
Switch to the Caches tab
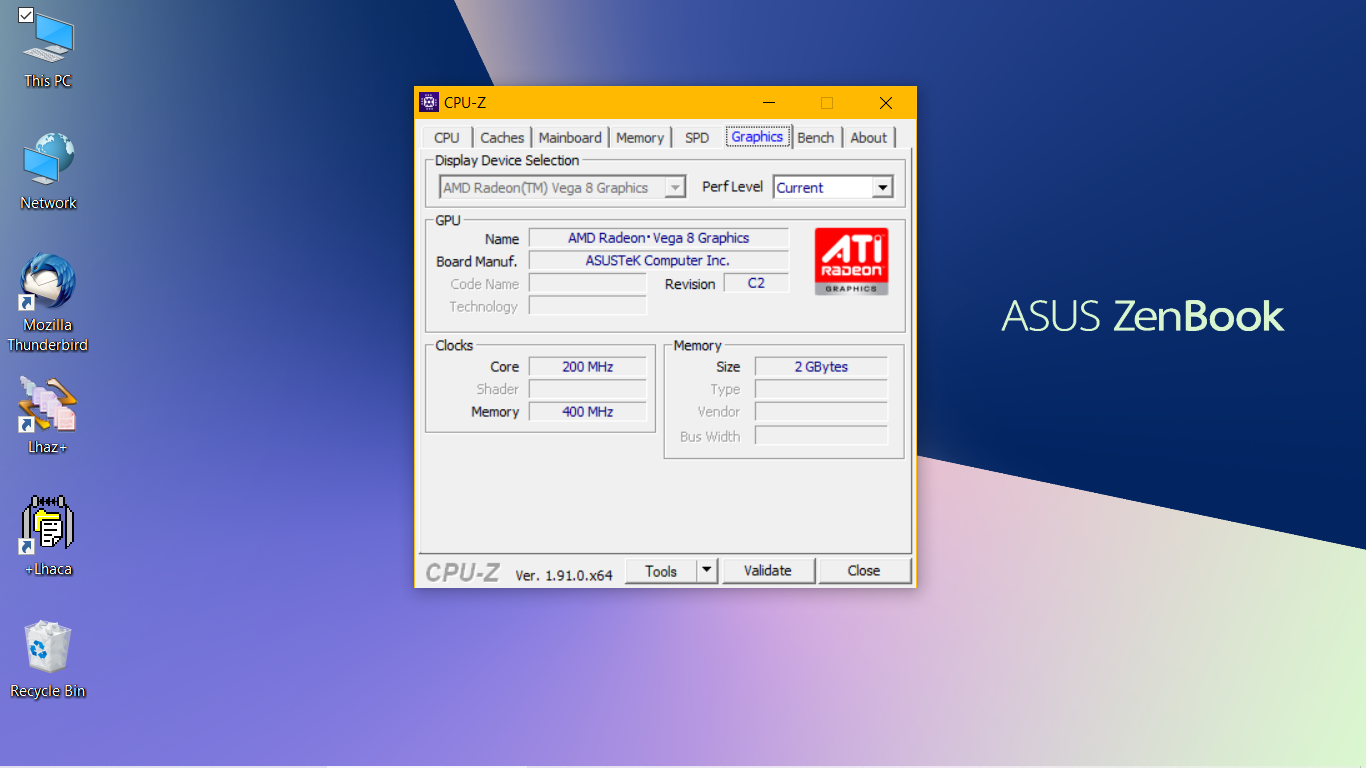(x=502, y=138)
